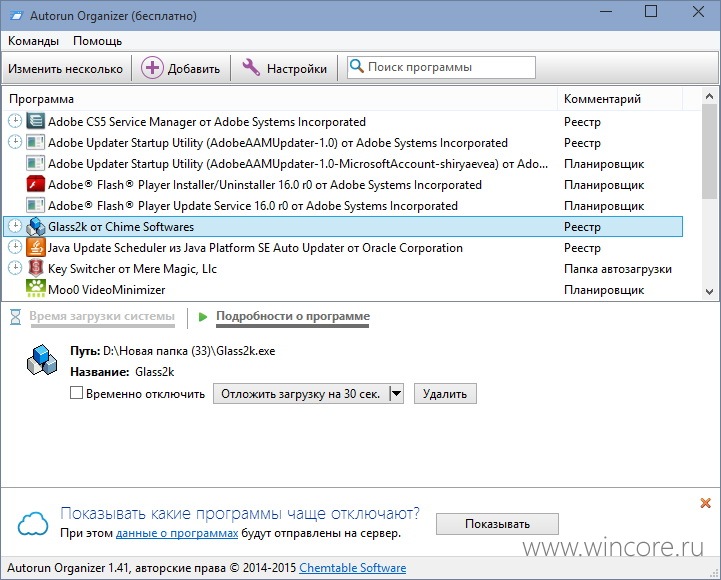Open the Chemtable Software link
Viewport: 721px width, 580px height.
tap(353, 568)
